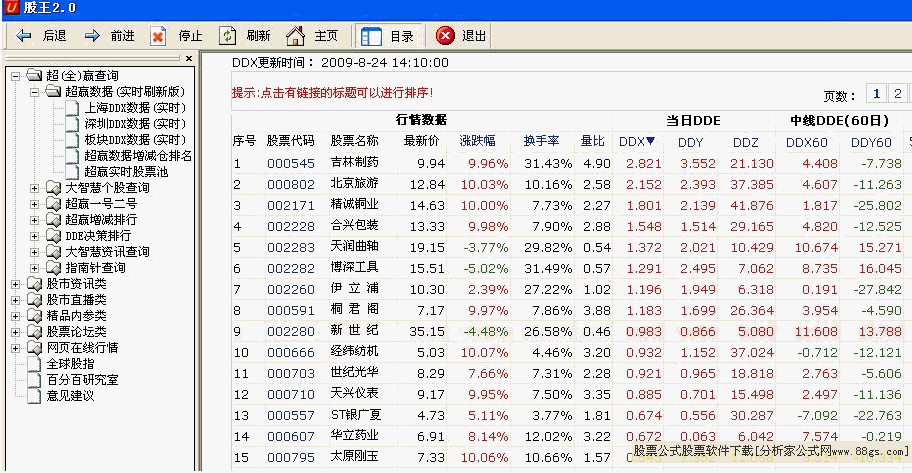The image size is (912, 473).
Task: Sort by DDX60 column header
Action: [x=807, y=142]
